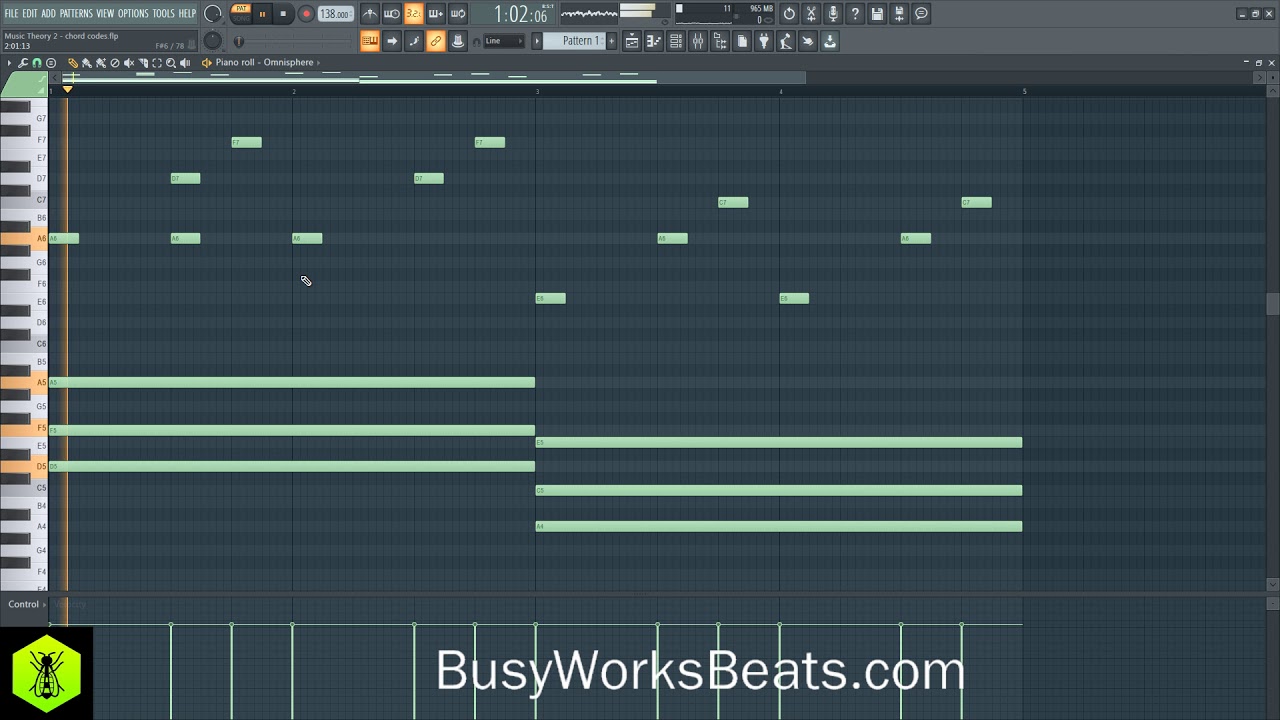
Task: Open the EDIT menu
Action: pos(30,14)
